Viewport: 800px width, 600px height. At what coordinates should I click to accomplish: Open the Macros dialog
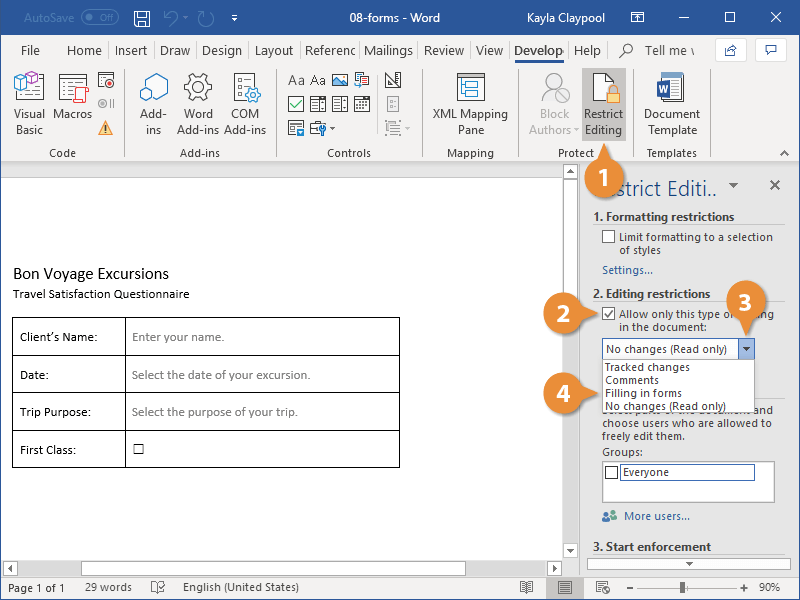(x=72, y=97)
